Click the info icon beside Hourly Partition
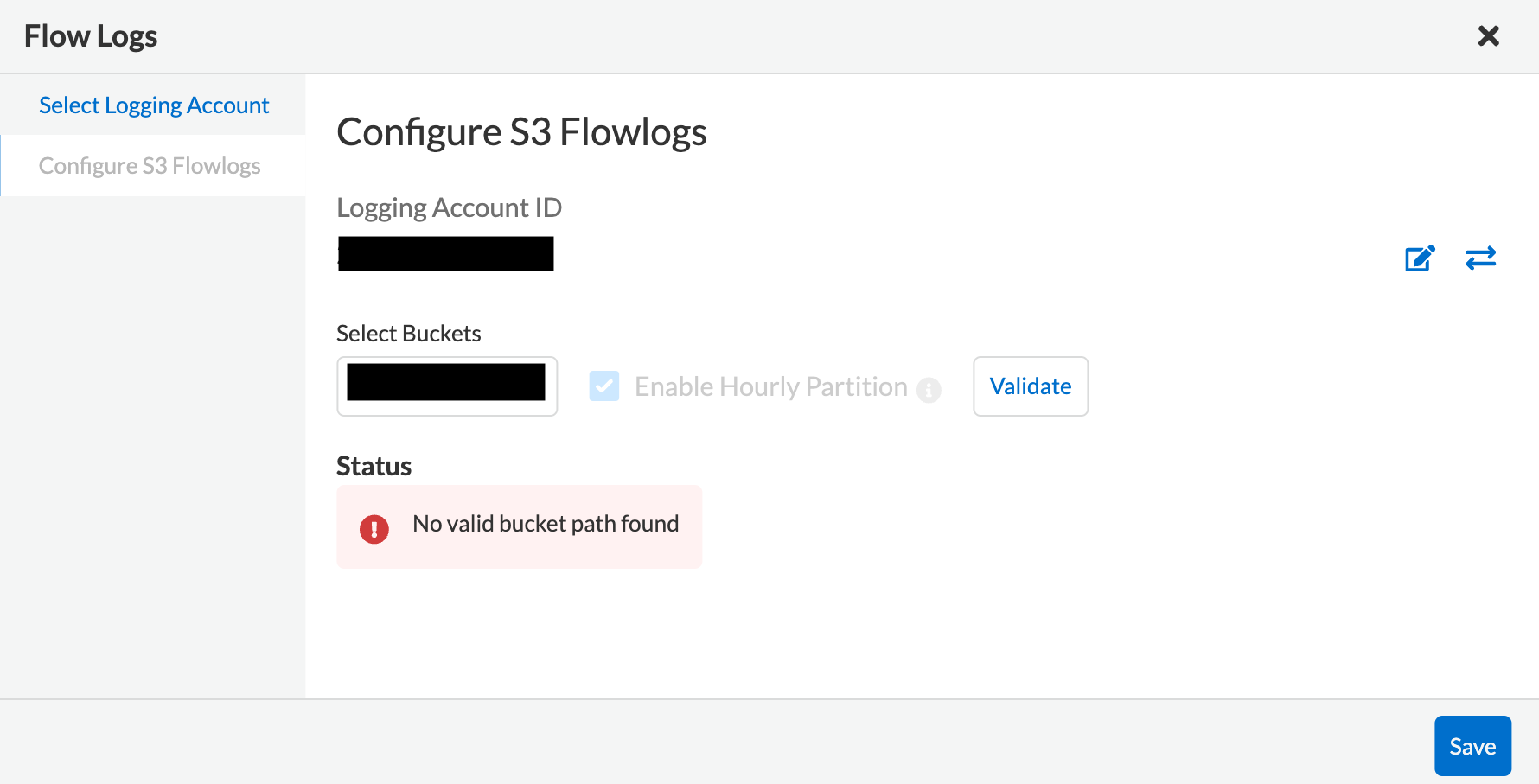 click(x=929, y=390)
